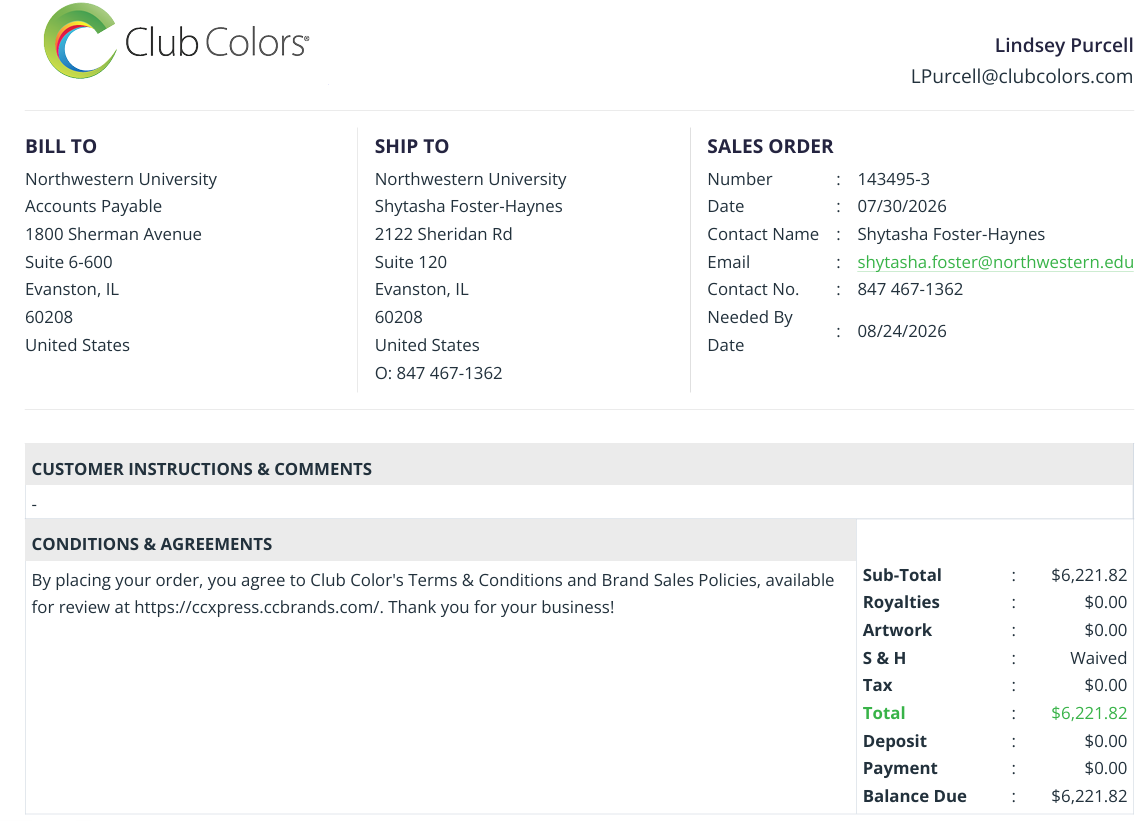The image size is (1142, 821).
Task: Select the Sub-Total amount $6,221.82
Action: click(1089, 576)
